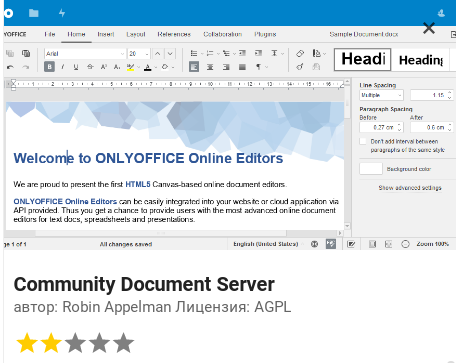The image size is (456, 363).
Task: Redo the last action
Action: click(26, 67)
